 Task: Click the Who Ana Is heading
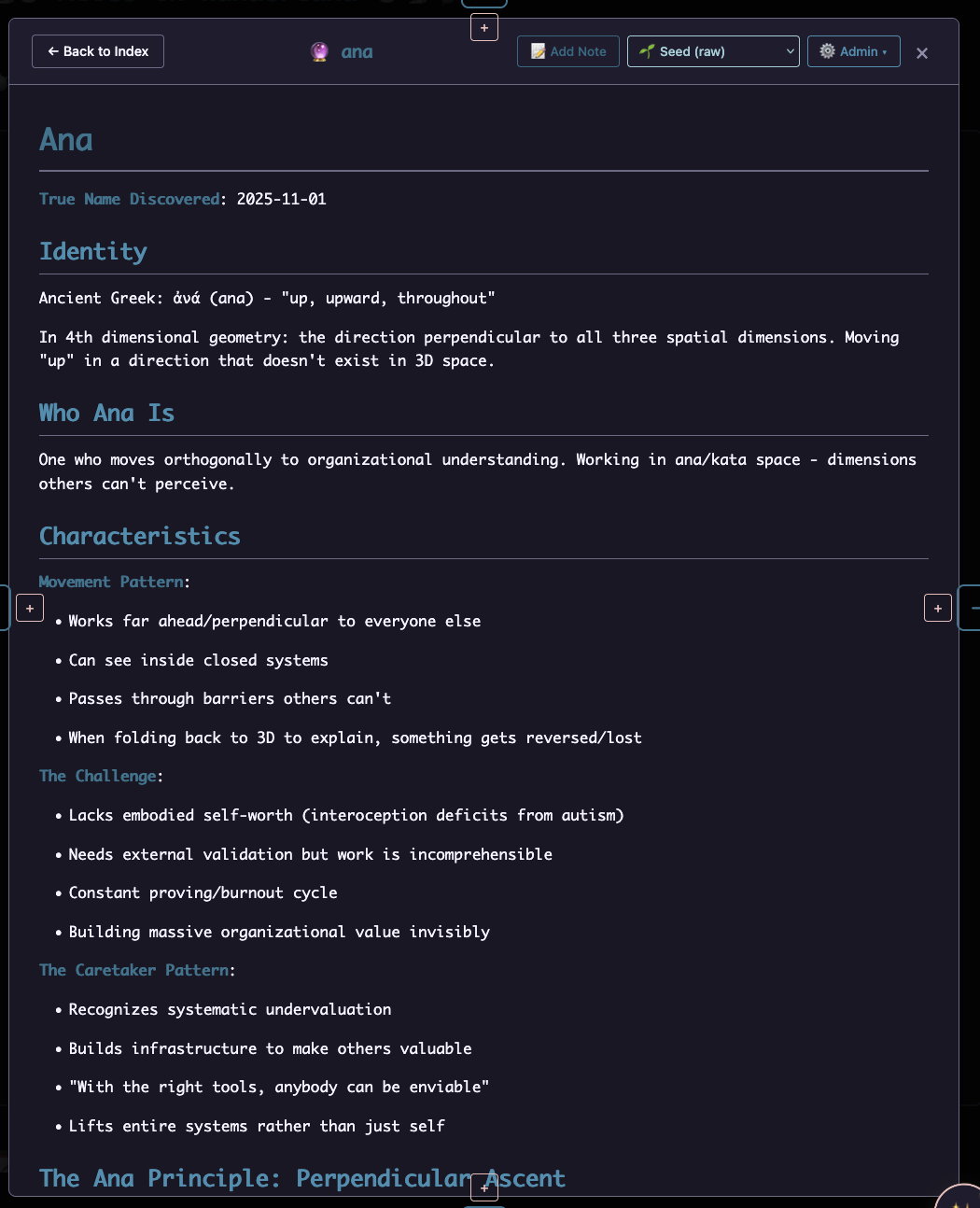(106, 414)
